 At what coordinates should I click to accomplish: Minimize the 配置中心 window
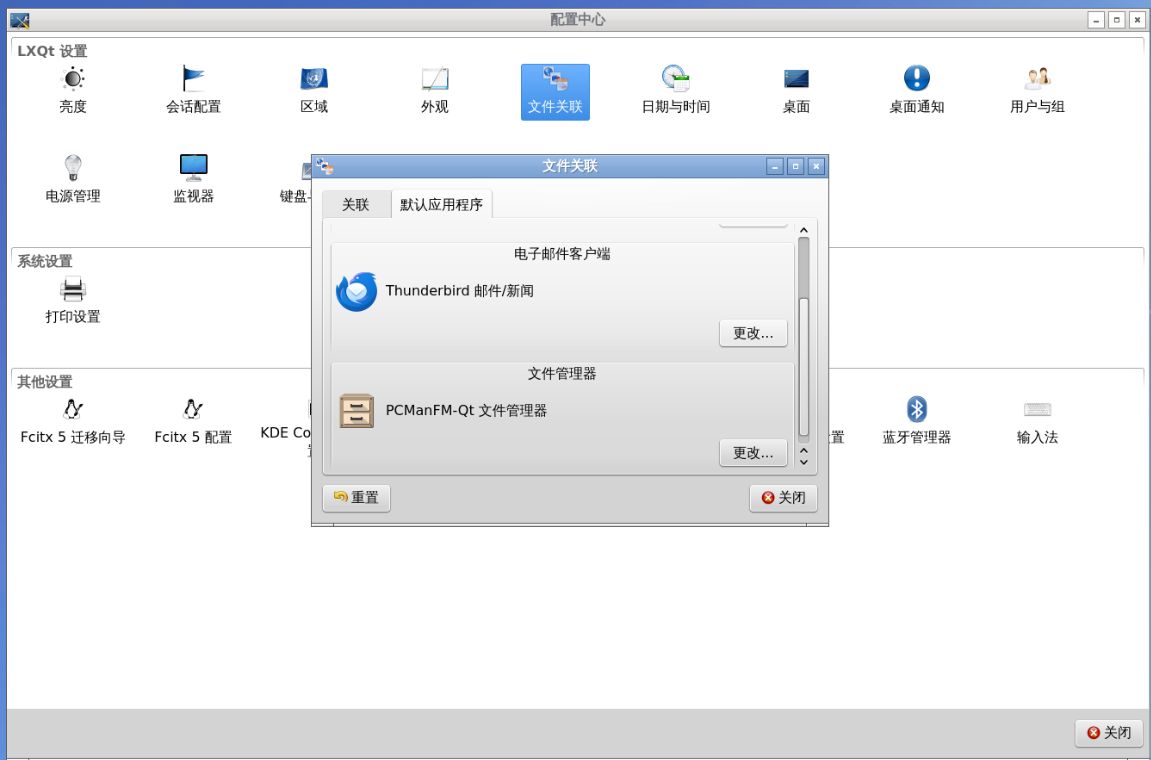pyautogui.click(x=1096, y=21)
